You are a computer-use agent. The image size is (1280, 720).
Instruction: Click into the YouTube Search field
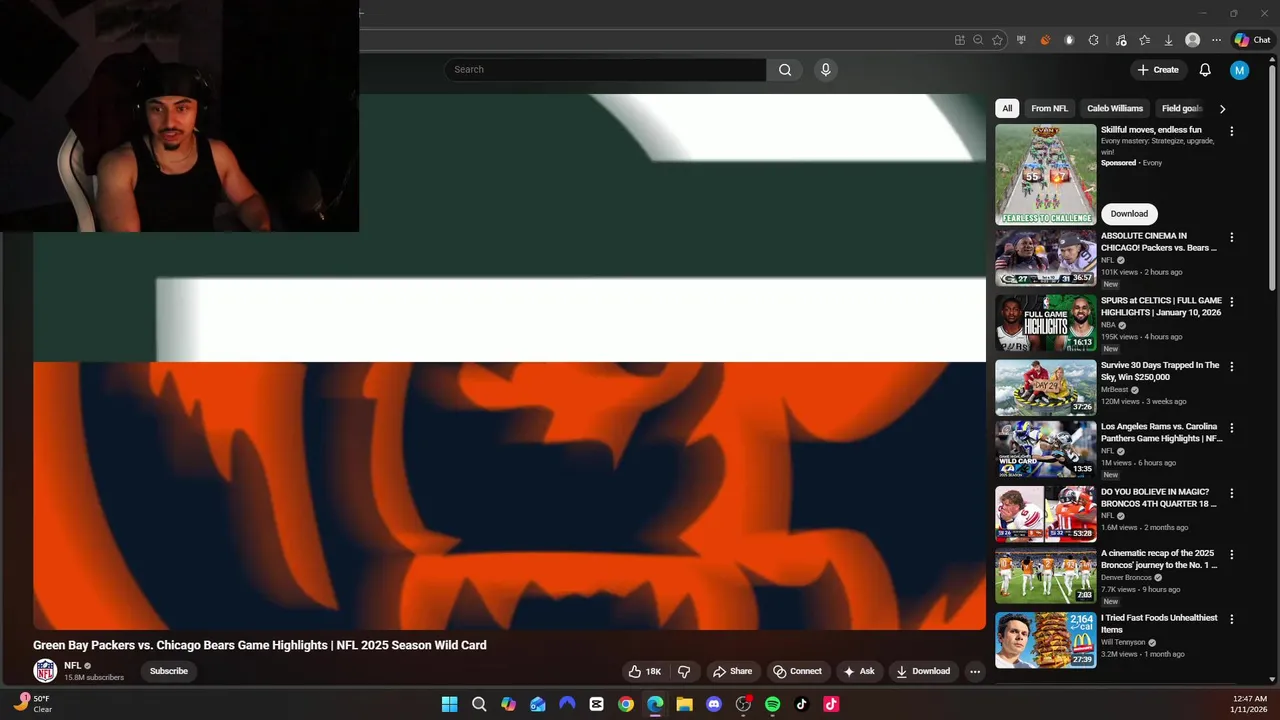[x=605, y=70]
